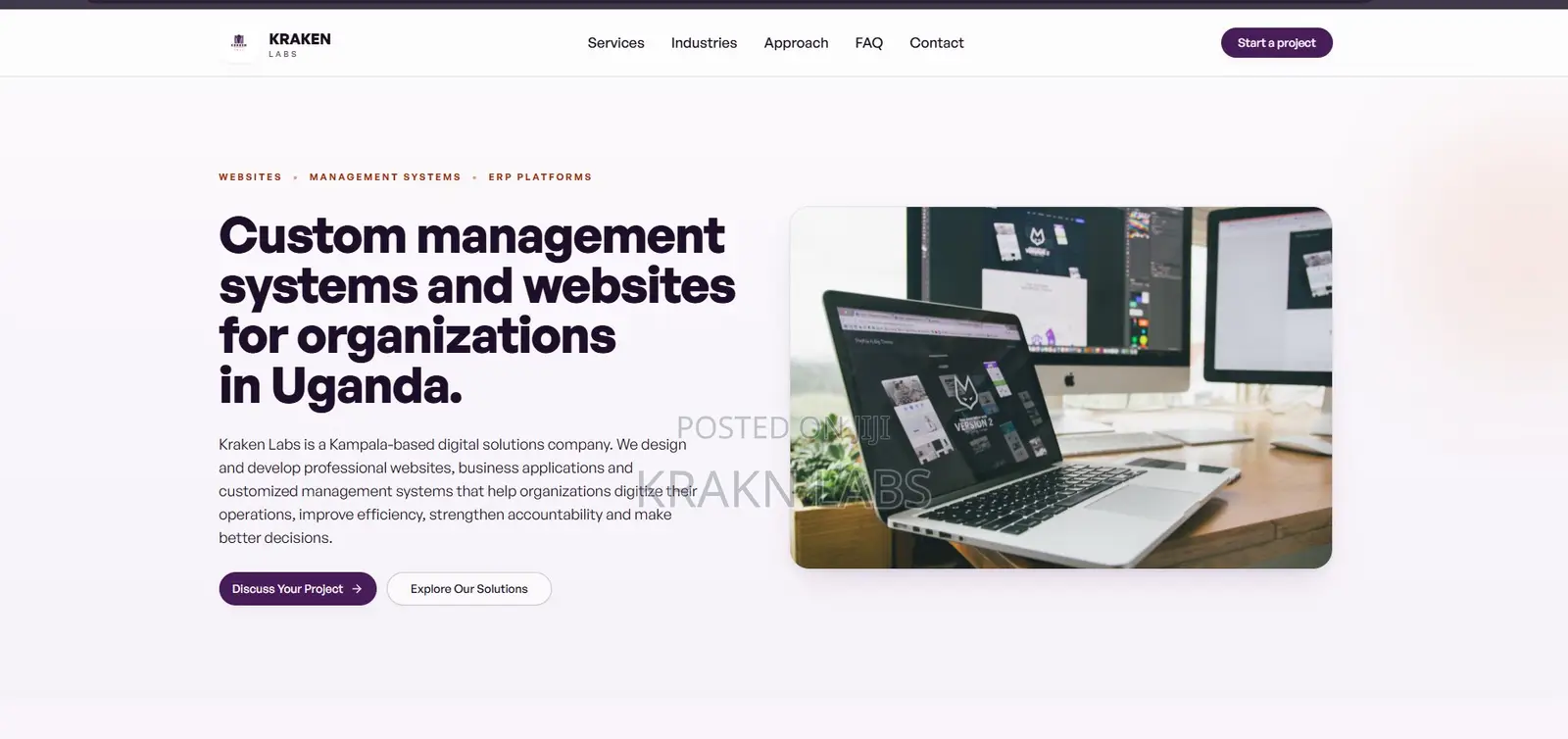
Task: Click the Discuss Your Project button
Action: [x=298, y=589]
